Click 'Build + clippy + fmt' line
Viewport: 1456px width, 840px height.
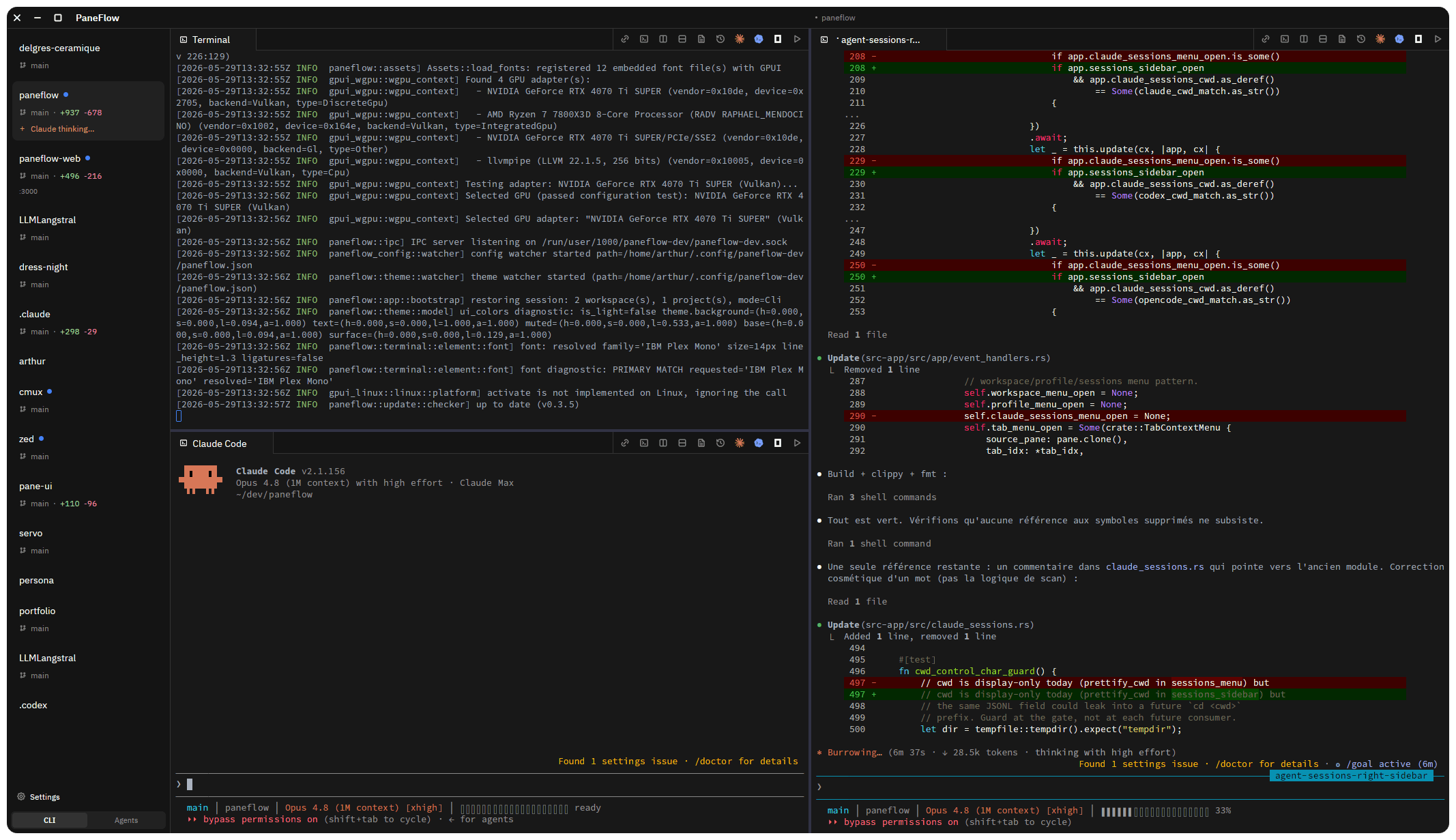click(887, 474)
